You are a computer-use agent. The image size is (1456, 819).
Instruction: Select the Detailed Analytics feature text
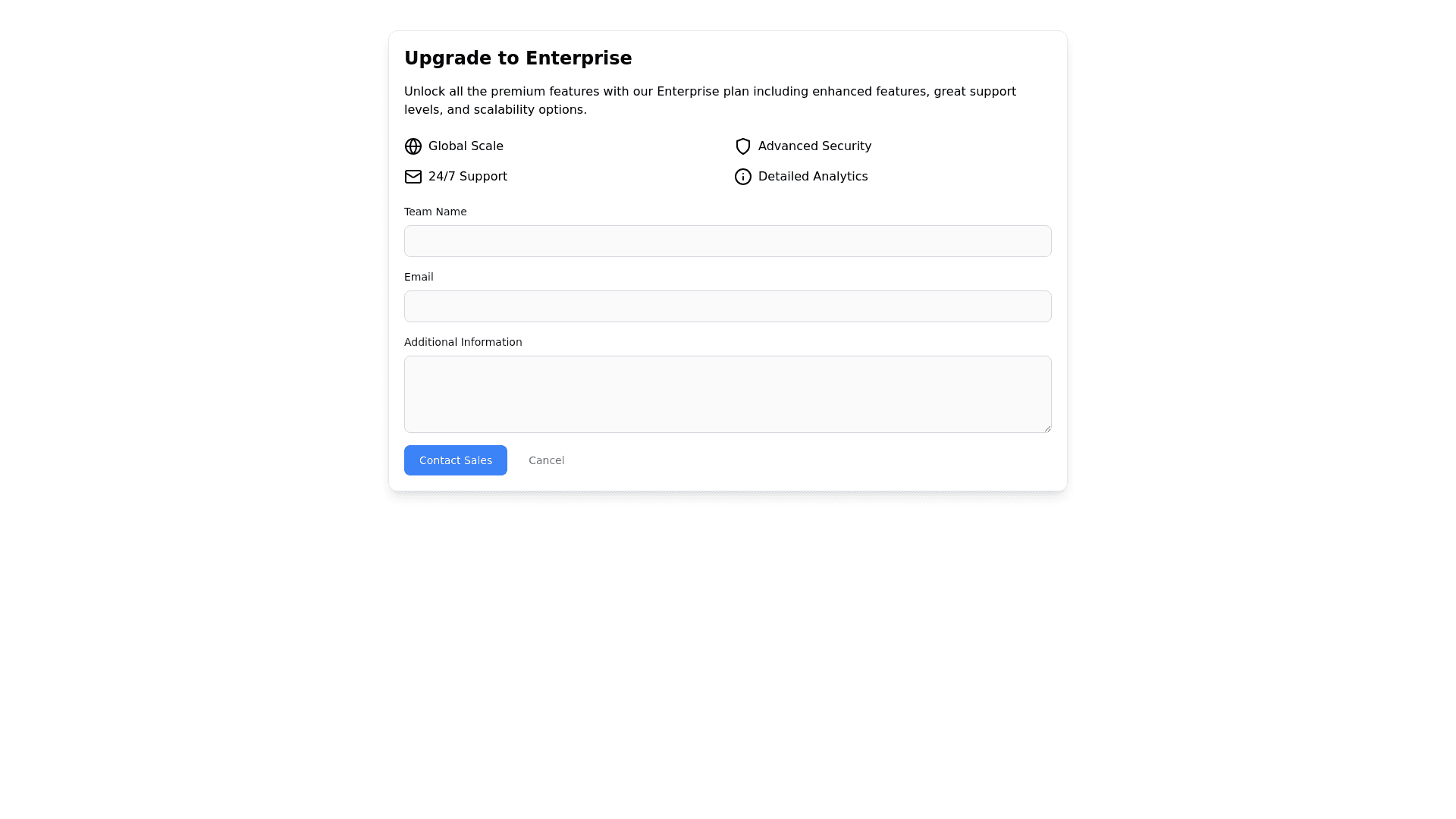click(812, 177)
